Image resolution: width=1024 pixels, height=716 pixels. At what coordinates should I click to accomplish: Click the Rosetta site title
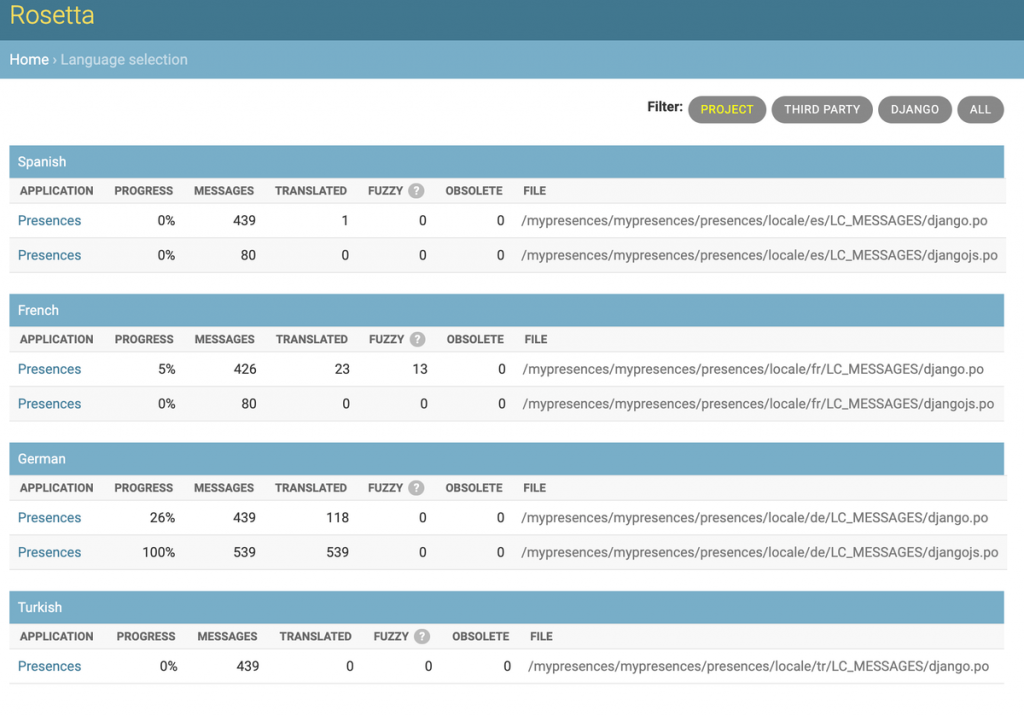click(x=52, y=14)
